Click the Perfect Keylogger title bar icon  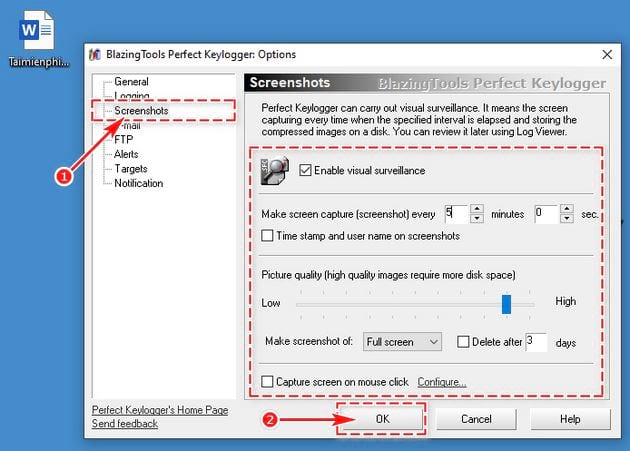pos(95,55)
